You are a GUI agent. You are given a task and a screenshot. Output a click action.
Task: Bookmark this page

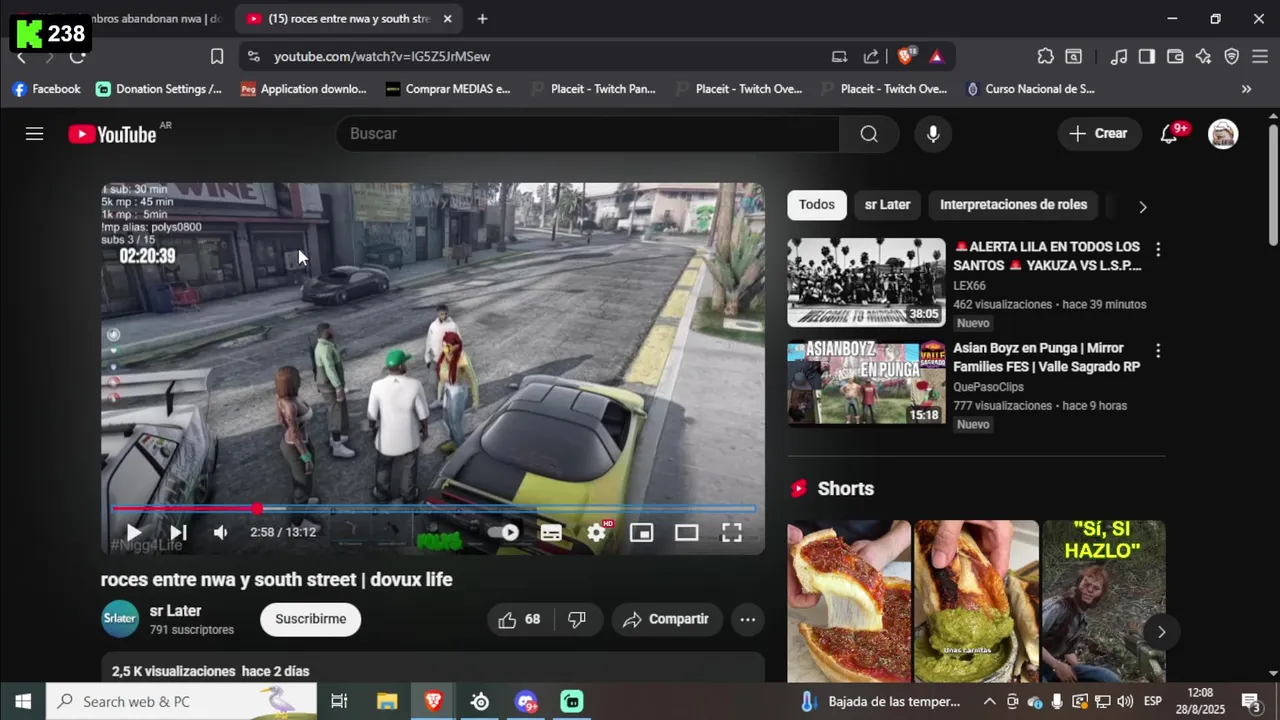point(217,57)
